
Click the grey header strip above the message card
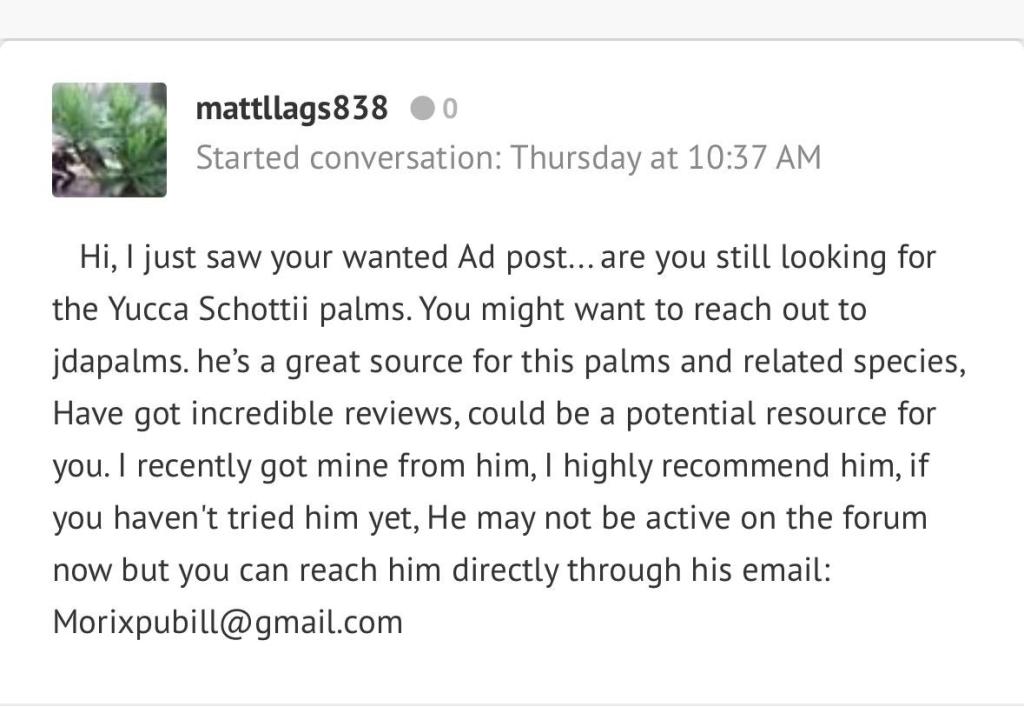pos(512,19)
